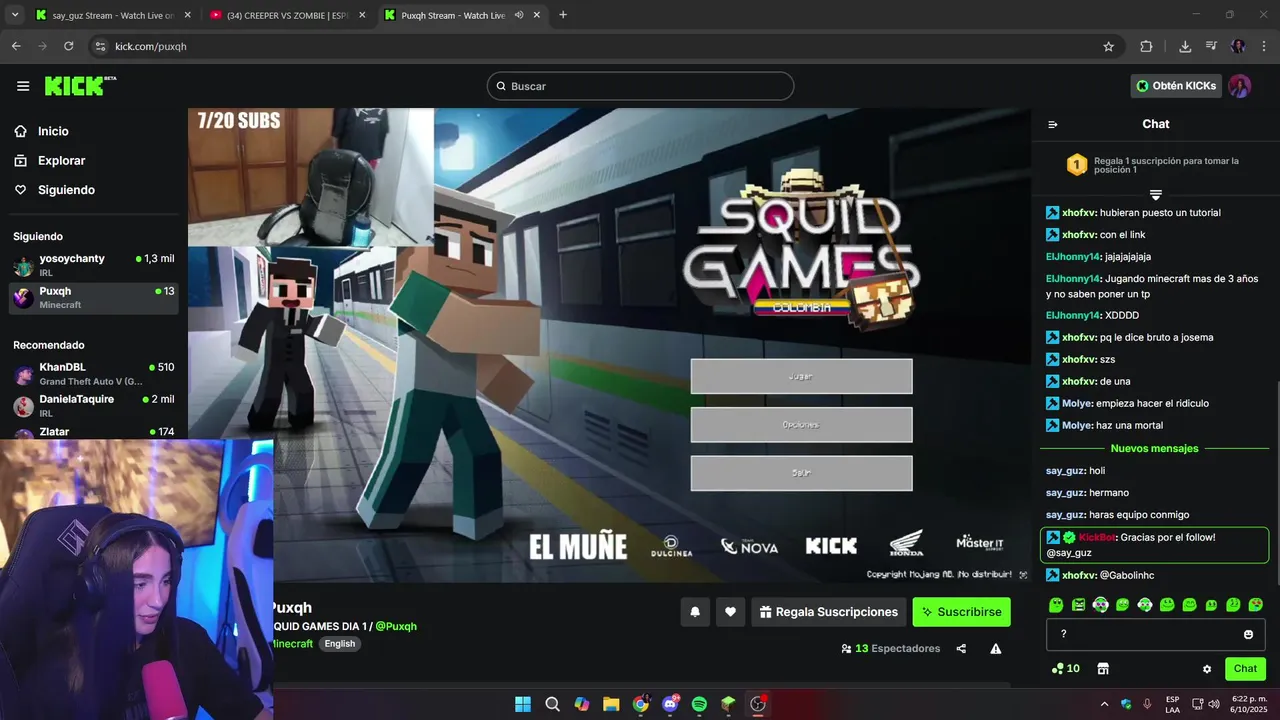Send message with the Chat button
1280x720 pixels.
1245,669
